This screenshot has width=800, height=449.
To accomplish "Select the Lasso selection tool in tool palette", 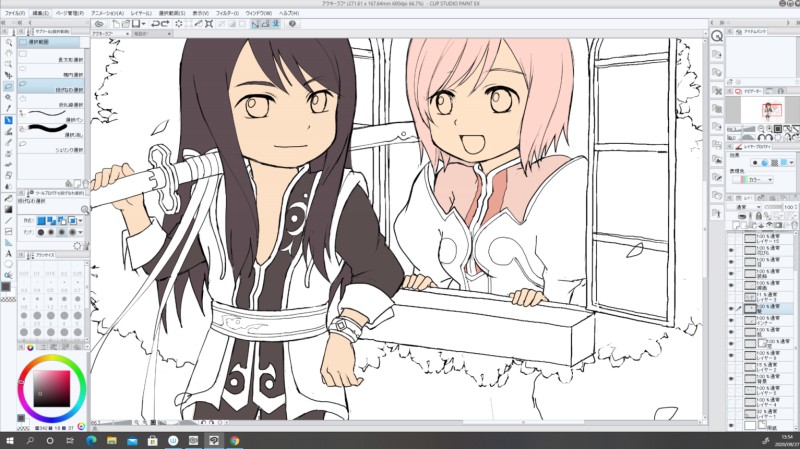I will click(8, 86).
